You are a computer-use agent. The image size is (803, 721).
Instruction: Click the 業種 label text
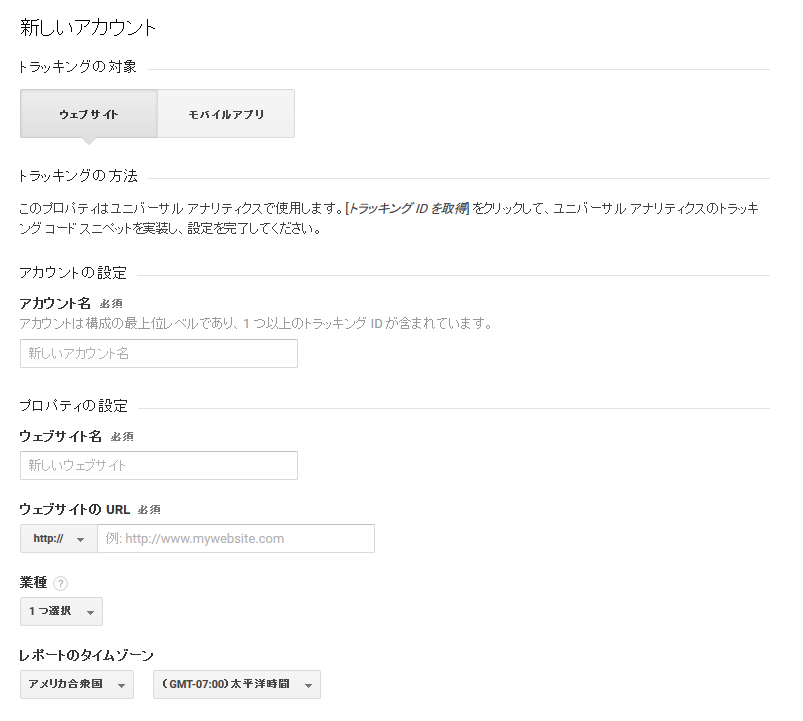click(x=33, y=583)
